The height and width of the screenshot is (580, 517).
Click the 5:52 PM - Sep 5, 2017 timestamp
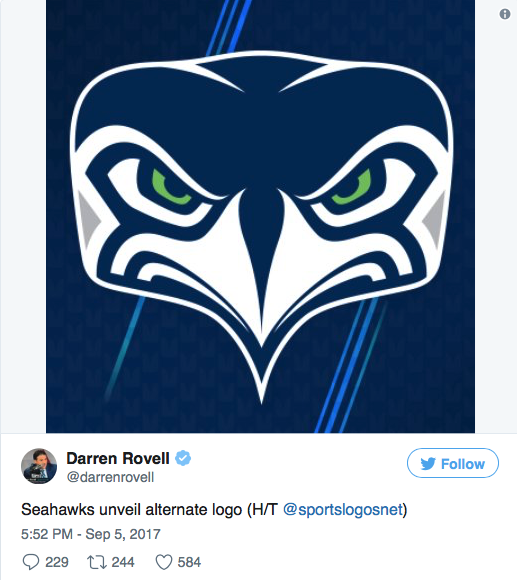(91, 534)
